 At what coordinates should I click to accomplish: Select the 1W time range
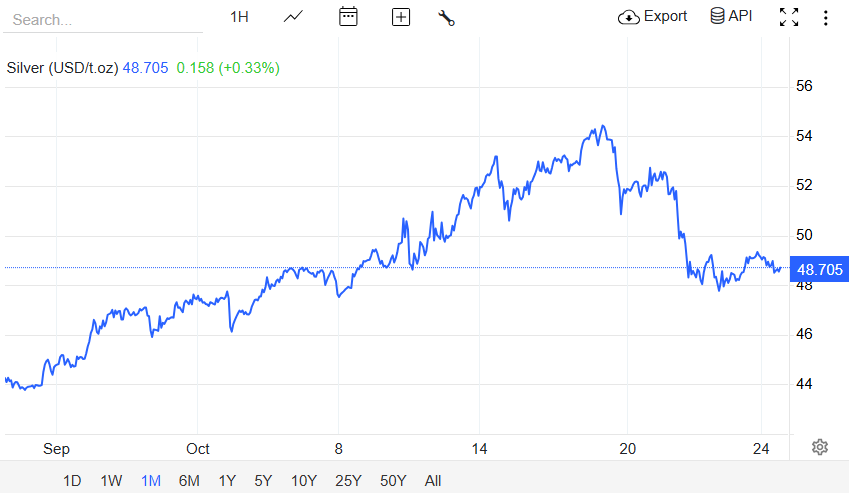111,481
